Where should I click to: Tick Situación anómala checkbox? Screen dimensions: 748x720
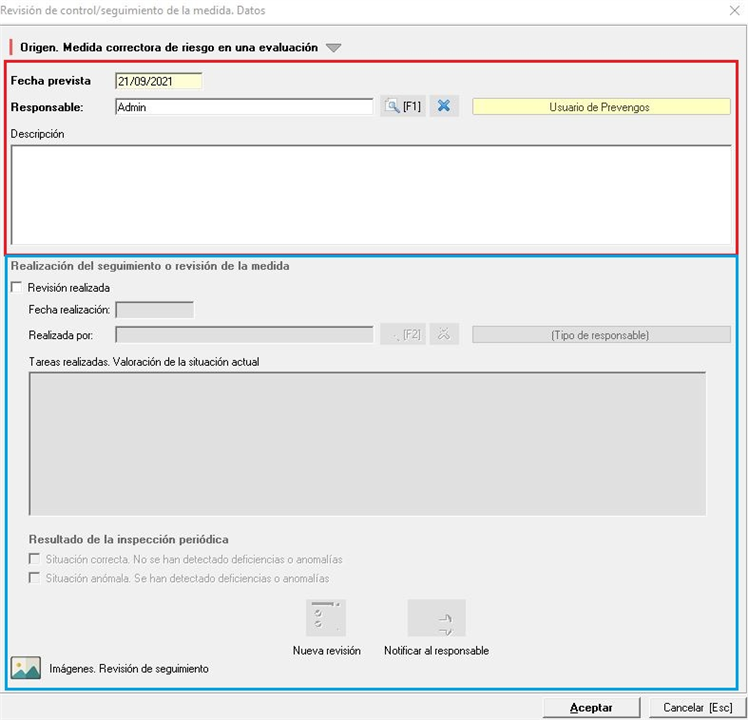click(34, 578)
